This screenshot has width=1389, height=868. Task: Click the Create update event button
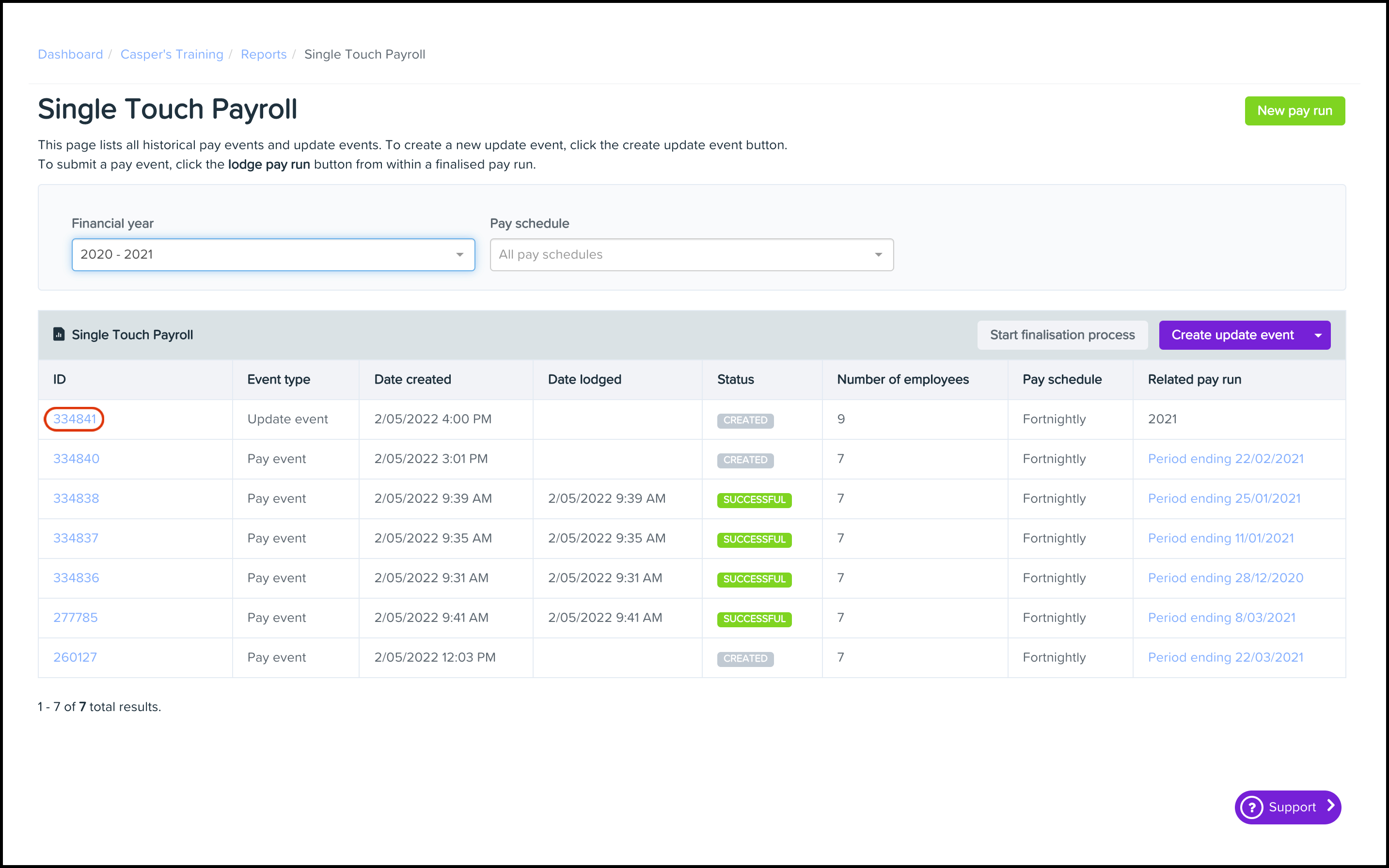(x=1232, y=335)
